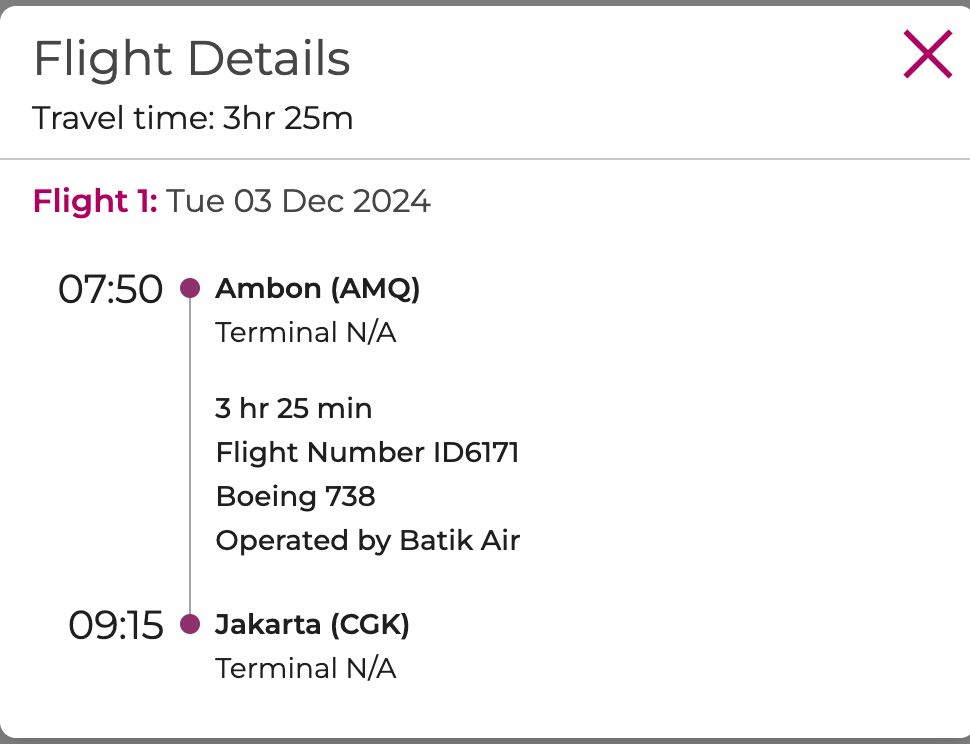This screenshot has height=744, width=970.
Task: Click the departure Terminal N/A text
Action: point(306,332)
